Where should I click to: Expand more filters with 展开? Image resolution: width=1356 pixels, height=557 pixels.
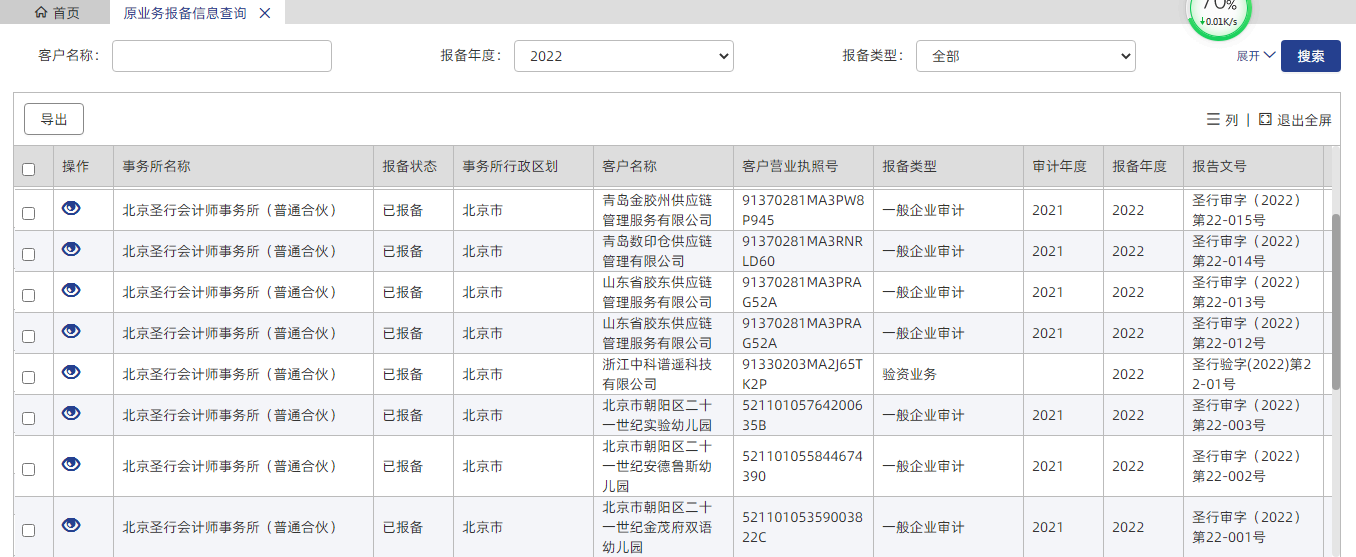point(1255,56)
